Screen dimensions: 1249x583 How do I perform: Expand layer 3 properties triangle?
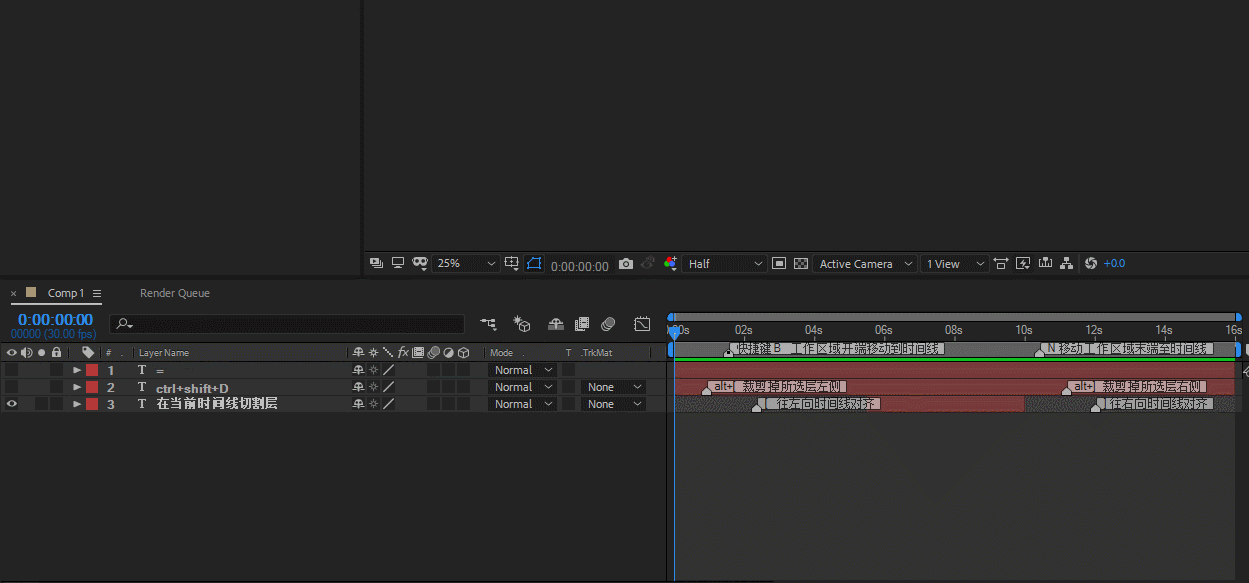click(77, 404)
